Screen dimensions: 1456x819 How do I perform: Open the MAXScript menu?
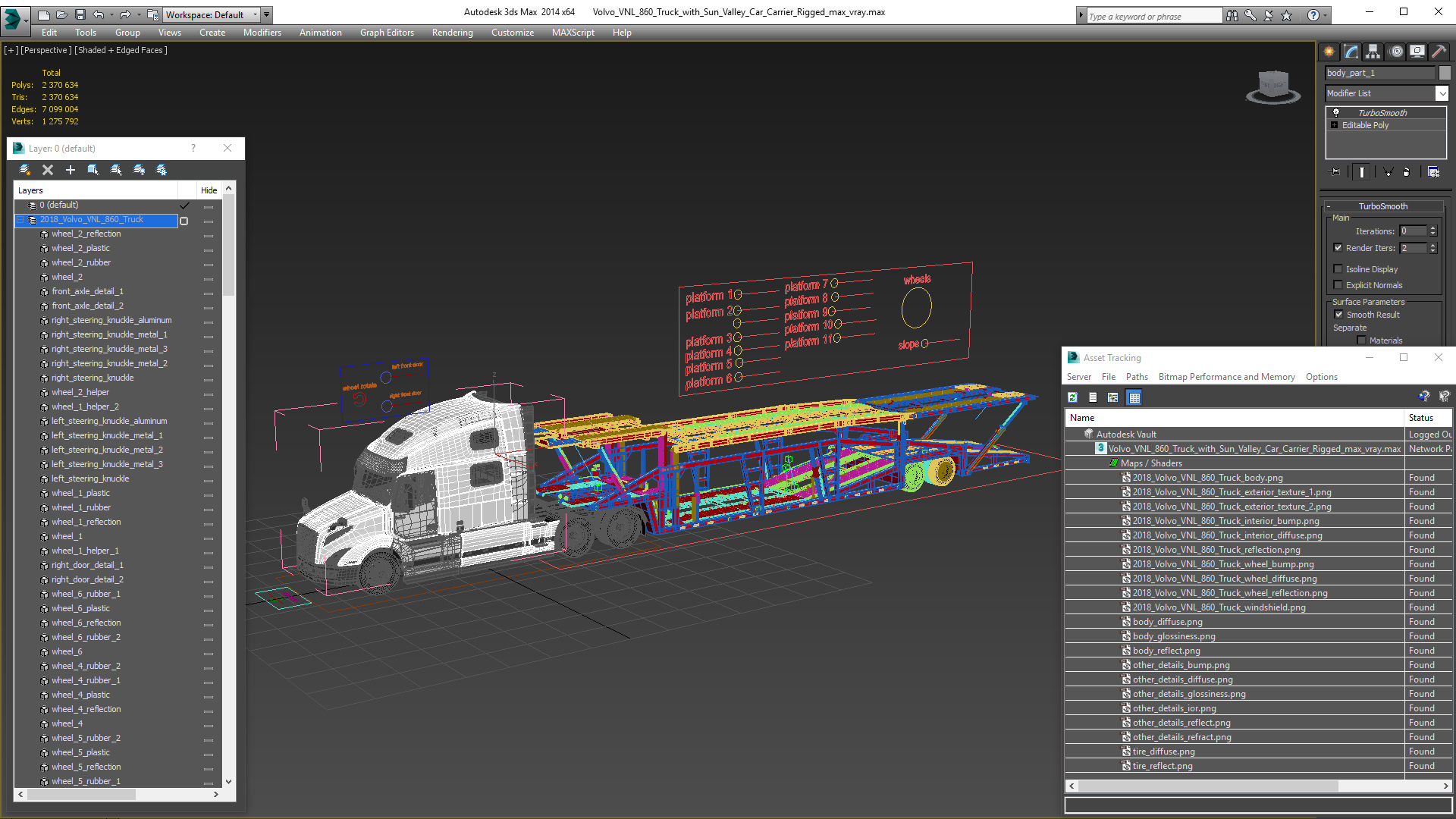[x=573, y=33]
